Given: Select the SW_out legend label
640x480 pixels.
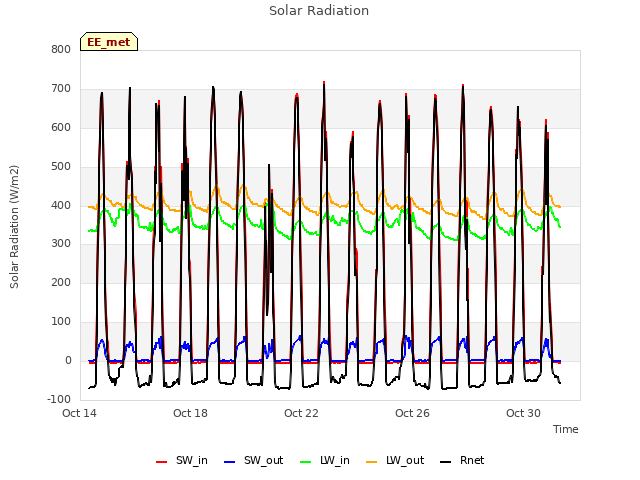Looking at the screenshot, I should 264,460.
